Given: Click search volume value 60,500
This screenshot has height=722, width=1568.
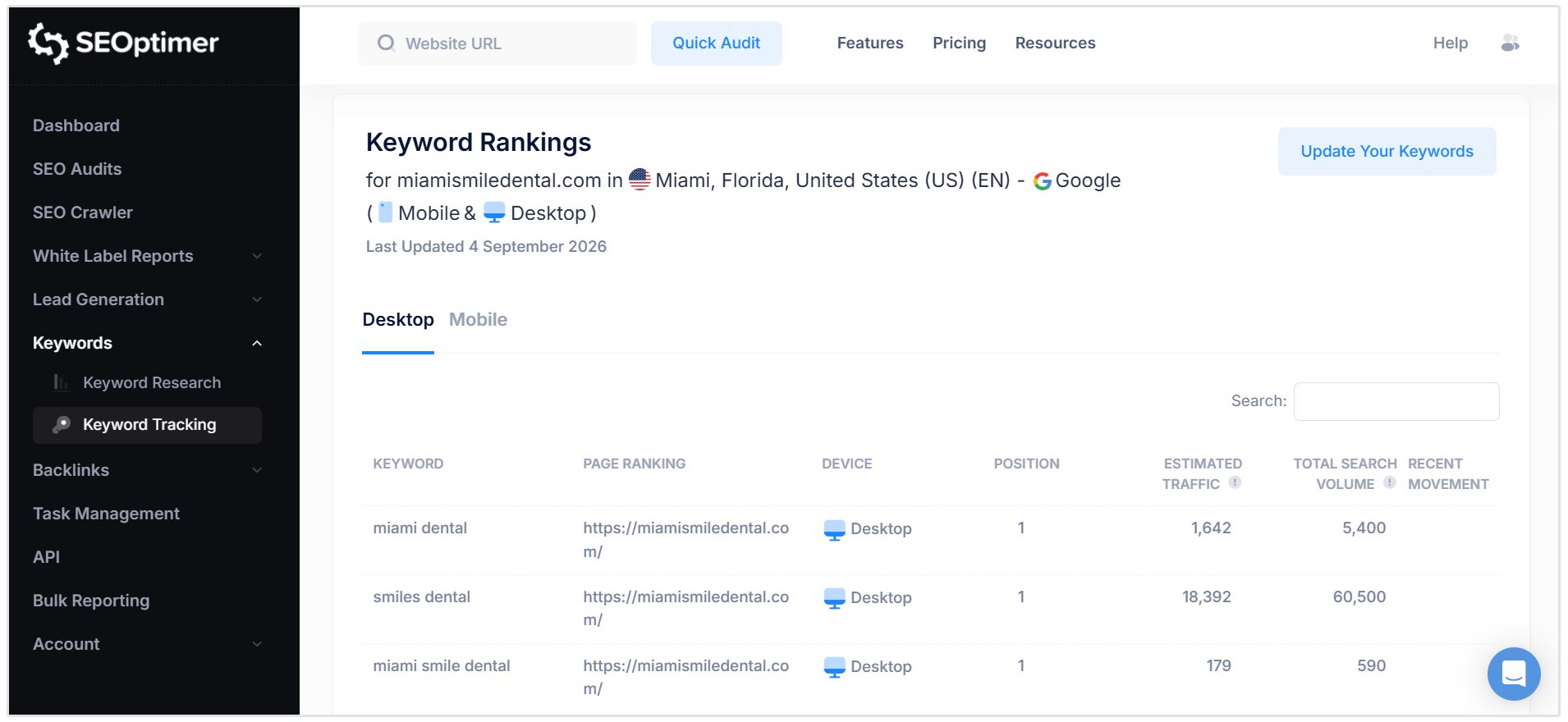Looking at the screenshot, I should [x=1359, y=597].
